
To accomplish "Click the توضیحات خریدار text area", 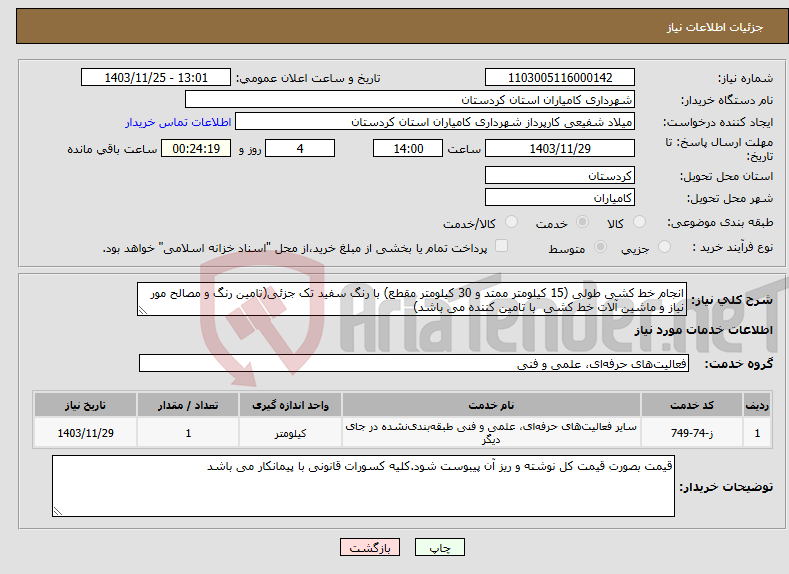I will pyautogui.click(x=363, y=486).
